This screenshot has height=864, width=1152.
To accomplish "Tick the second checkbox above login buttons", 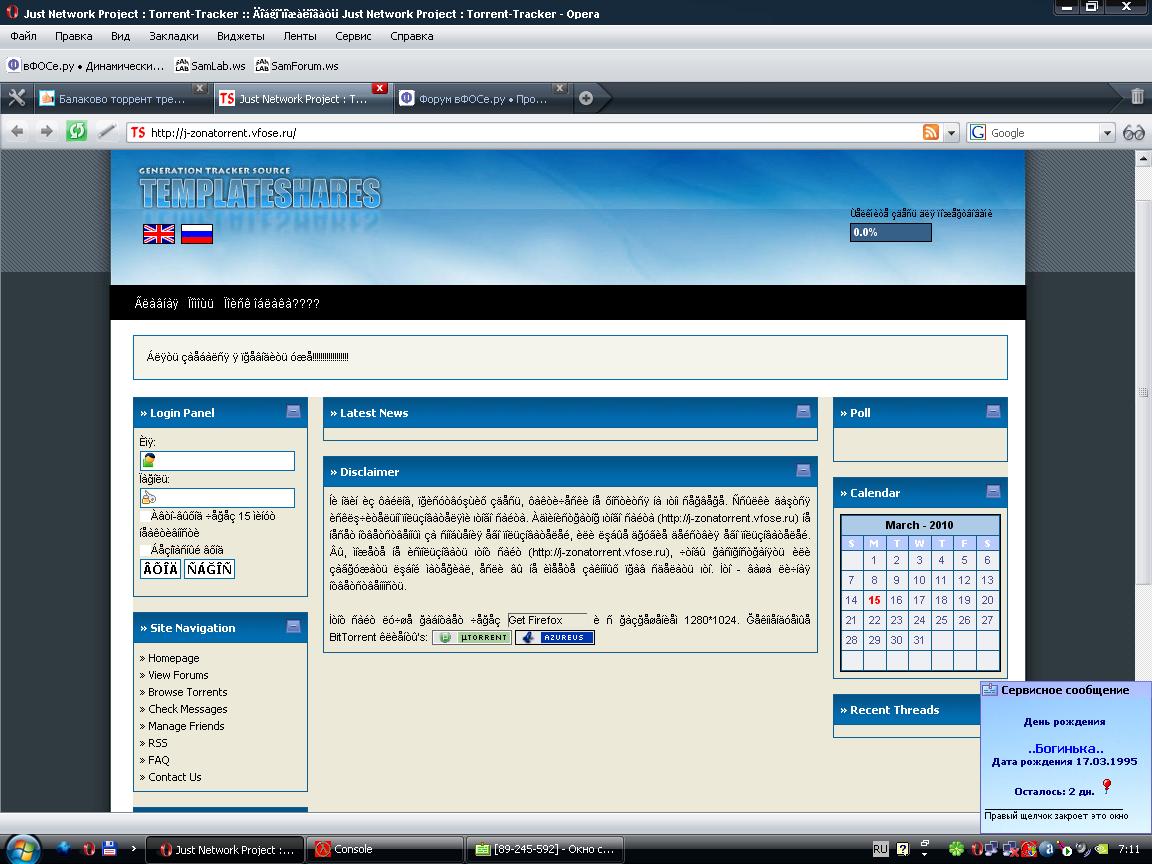I will coord(144,550).
